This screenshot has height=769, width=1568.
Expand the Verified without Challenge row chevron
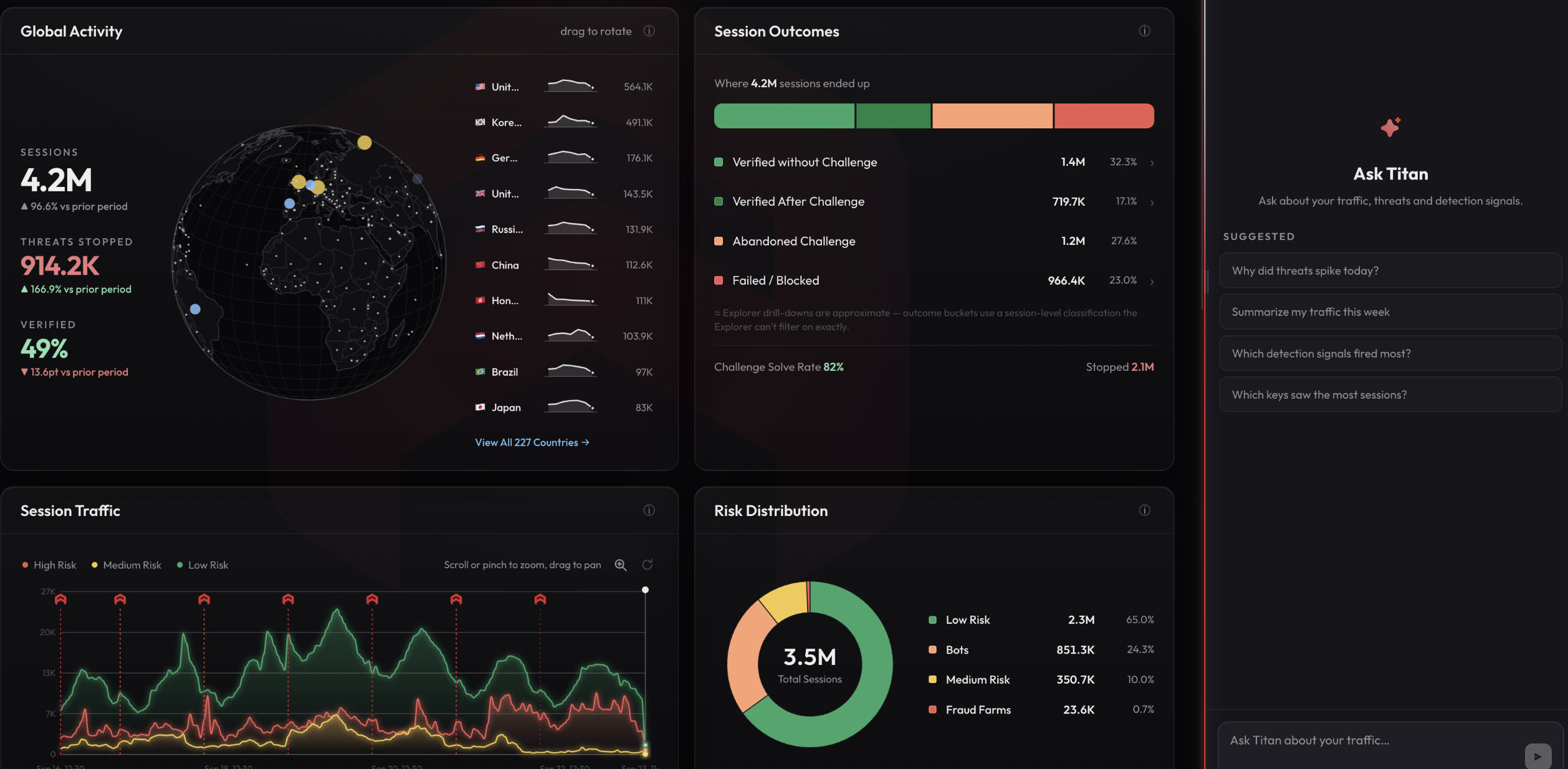[x=1152, y=163]
